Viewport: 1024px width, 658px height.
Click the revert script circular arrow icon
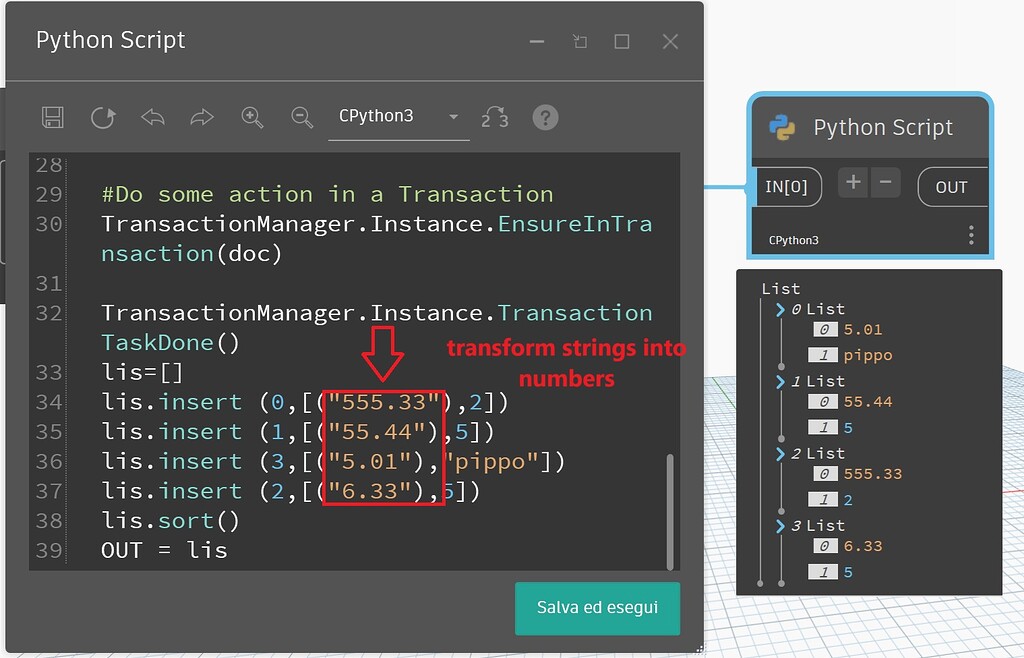click(102, 117)
